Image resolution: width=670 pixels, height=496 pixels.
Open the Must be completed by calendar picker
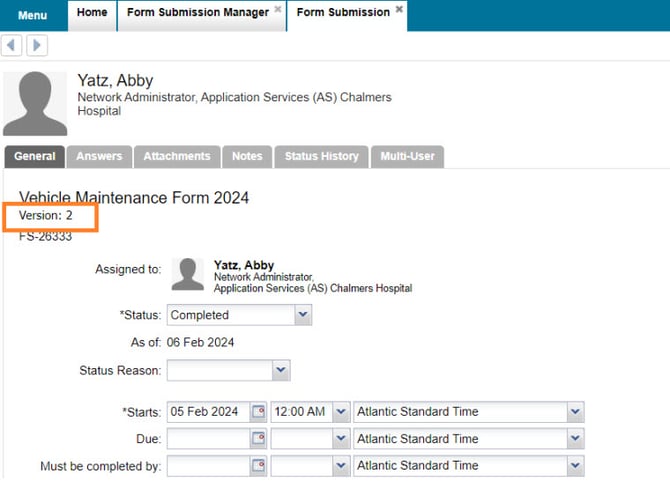[x=258, y=466]
